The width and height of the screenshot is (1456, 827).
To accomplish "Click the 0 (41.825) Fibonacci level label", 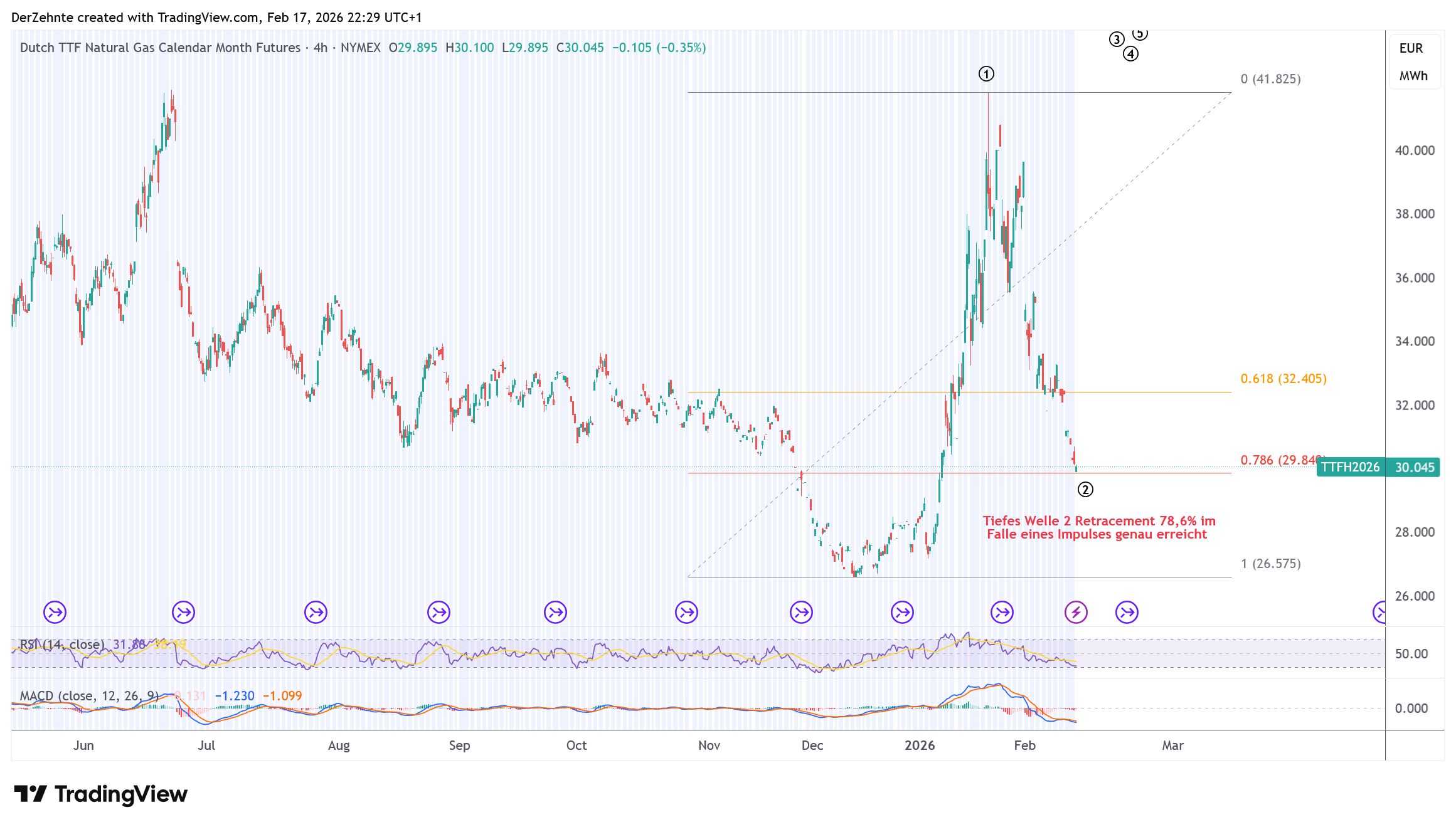I will (1270, 79).
